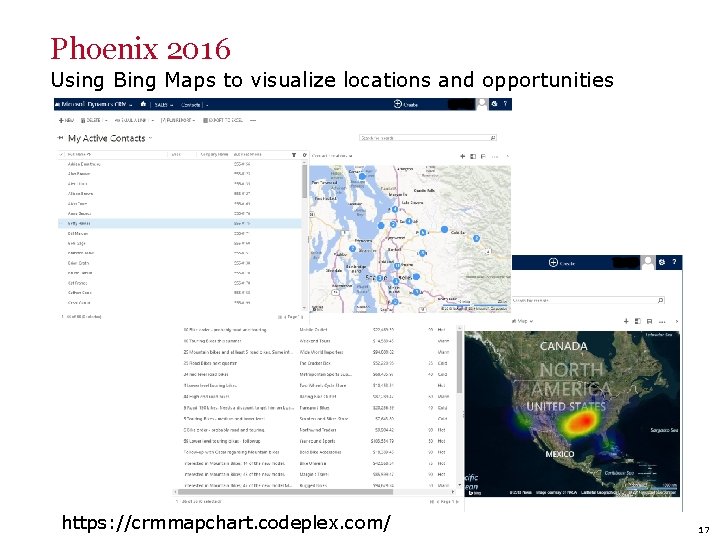Click the filter funnel icon in the grid header

coord(294,155)
